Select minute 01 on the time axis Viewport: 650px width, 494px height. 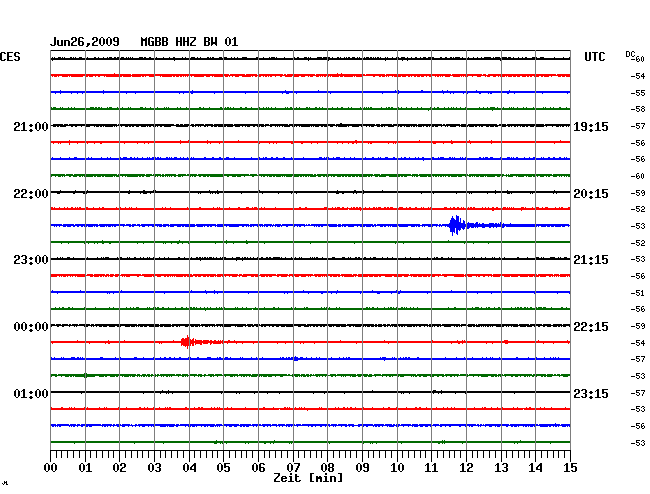click(85, 468)
